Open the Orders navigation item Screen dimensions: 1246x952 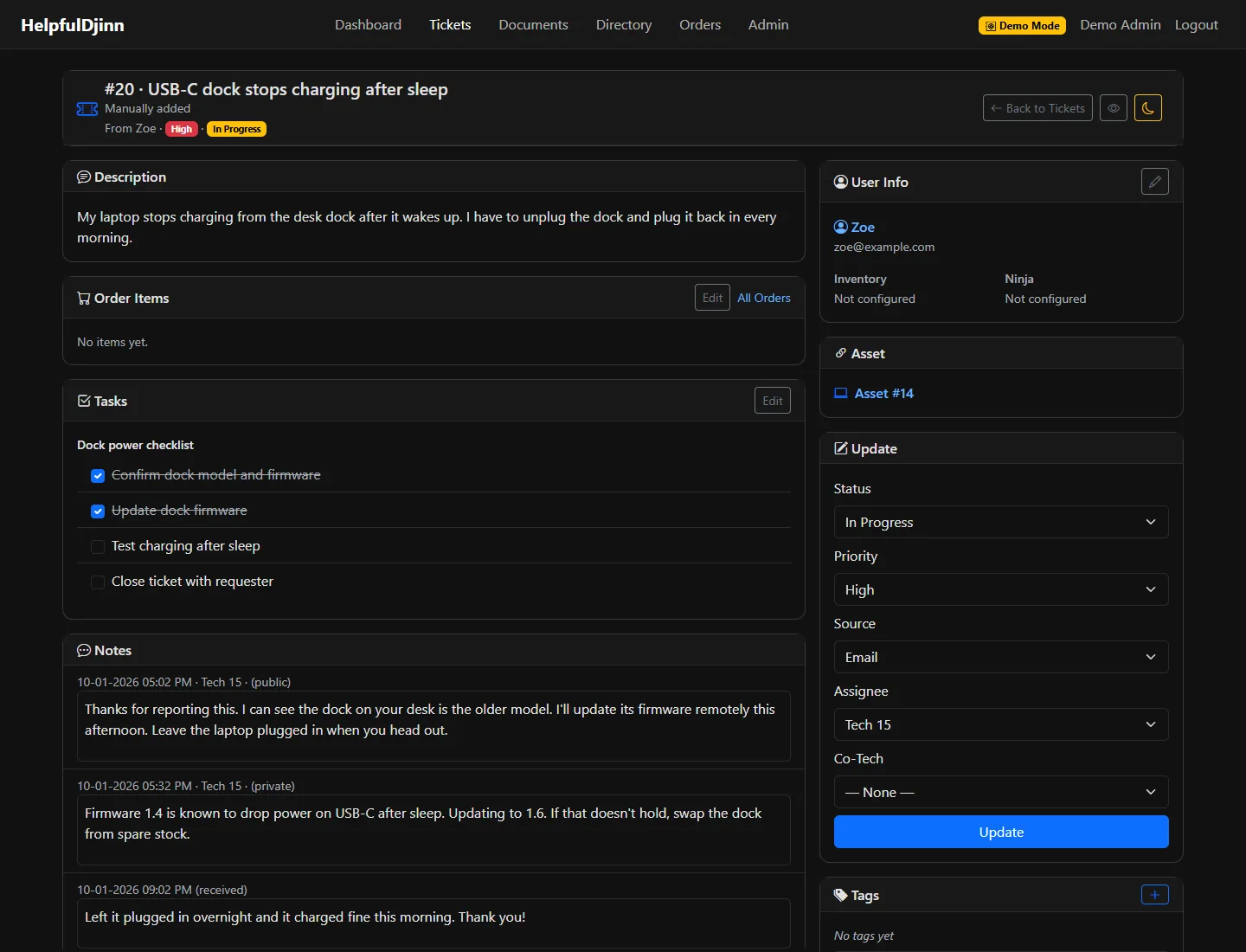700,24
